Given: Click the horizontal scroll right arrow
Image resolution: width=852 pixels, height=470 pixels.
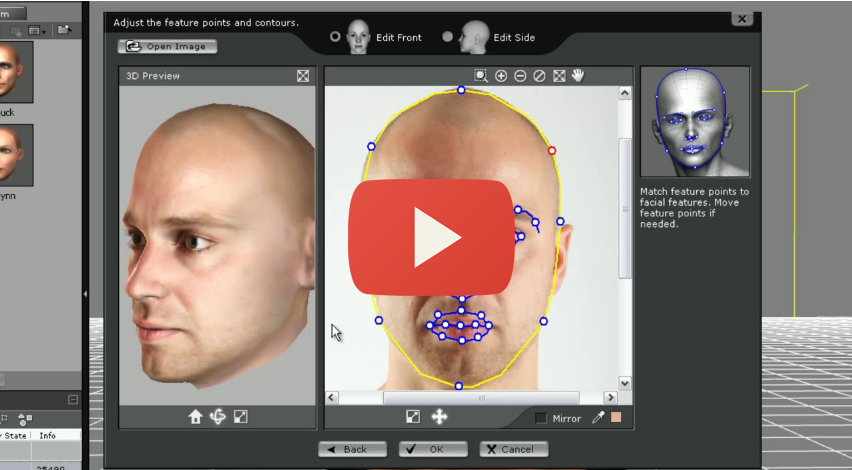Looking at the screenshot, I should 611,398.
